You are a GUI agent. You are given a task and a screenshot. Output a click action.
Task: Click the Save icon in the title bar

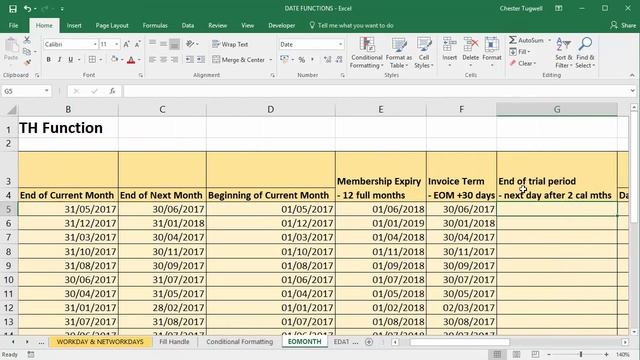tap(13, 9)
